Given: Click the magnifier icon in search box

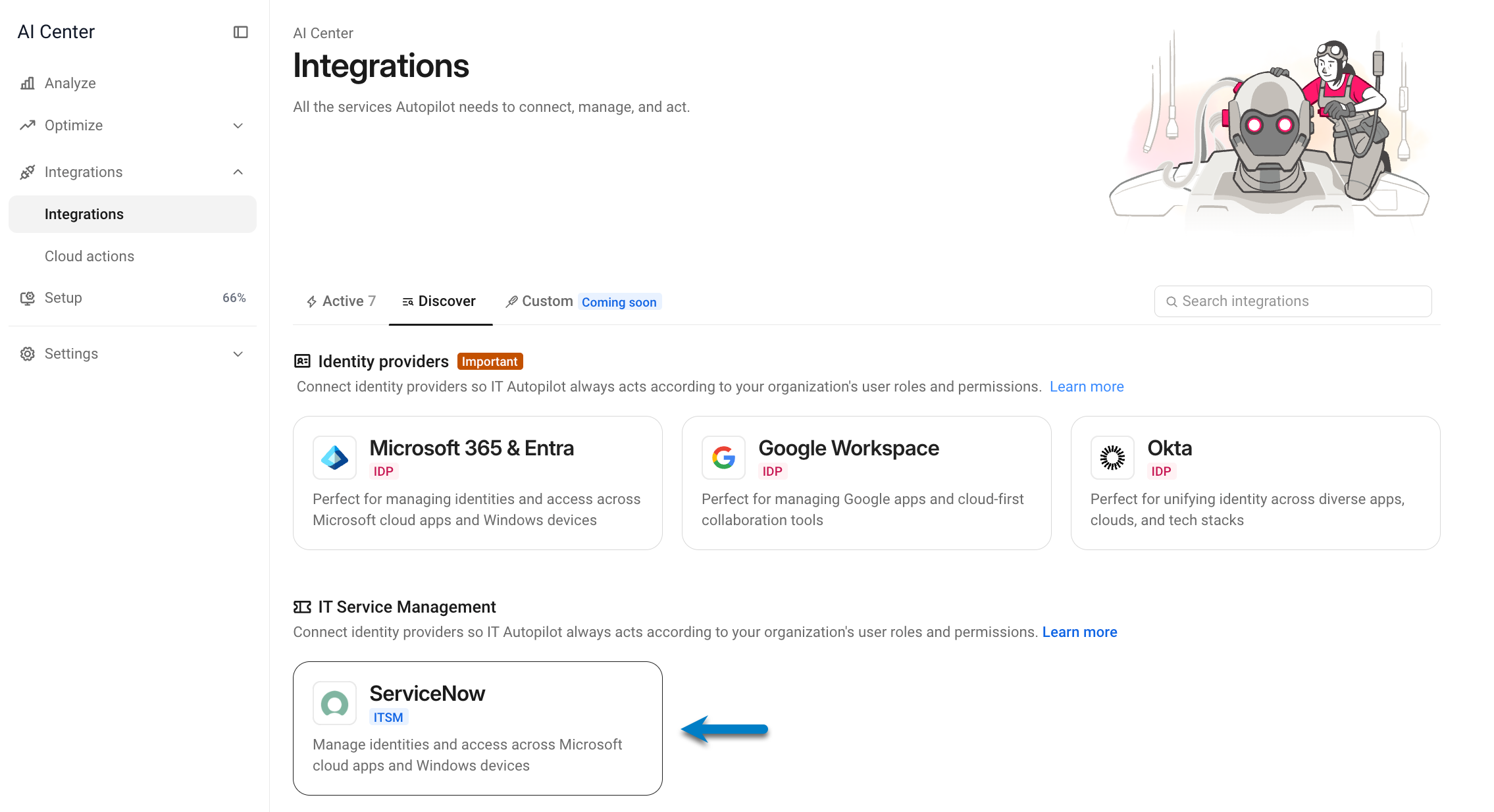Looking at the screenshot, I should coord(1172,302).
